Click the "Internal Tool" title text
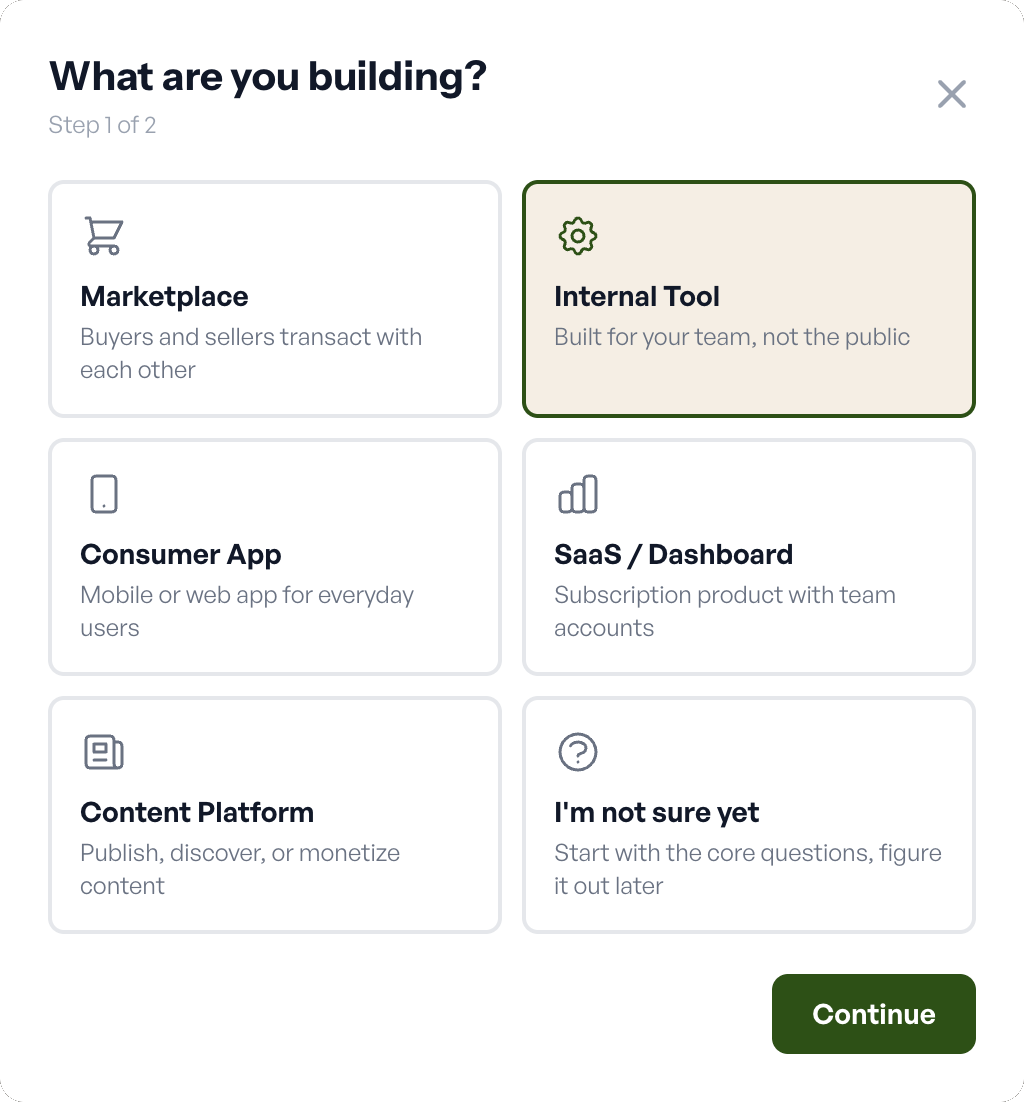This screenshot has width=1024, height=1102. click(x=637, y=297)
